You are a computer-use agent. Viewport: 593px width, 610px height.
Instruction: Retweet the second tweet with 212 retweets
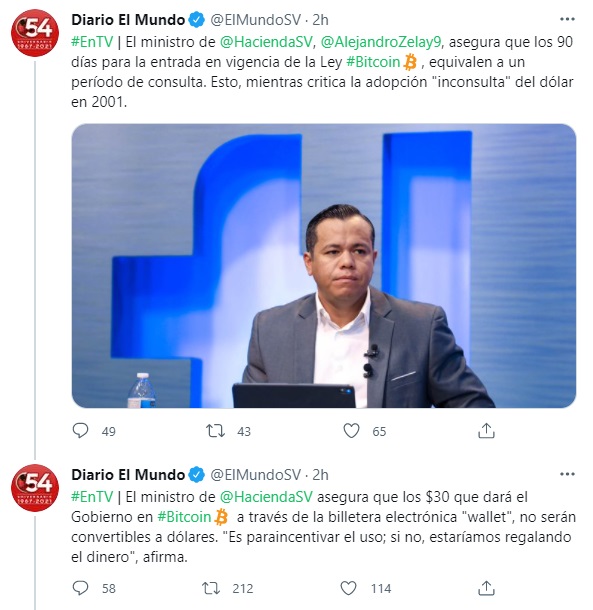(211, 588)
